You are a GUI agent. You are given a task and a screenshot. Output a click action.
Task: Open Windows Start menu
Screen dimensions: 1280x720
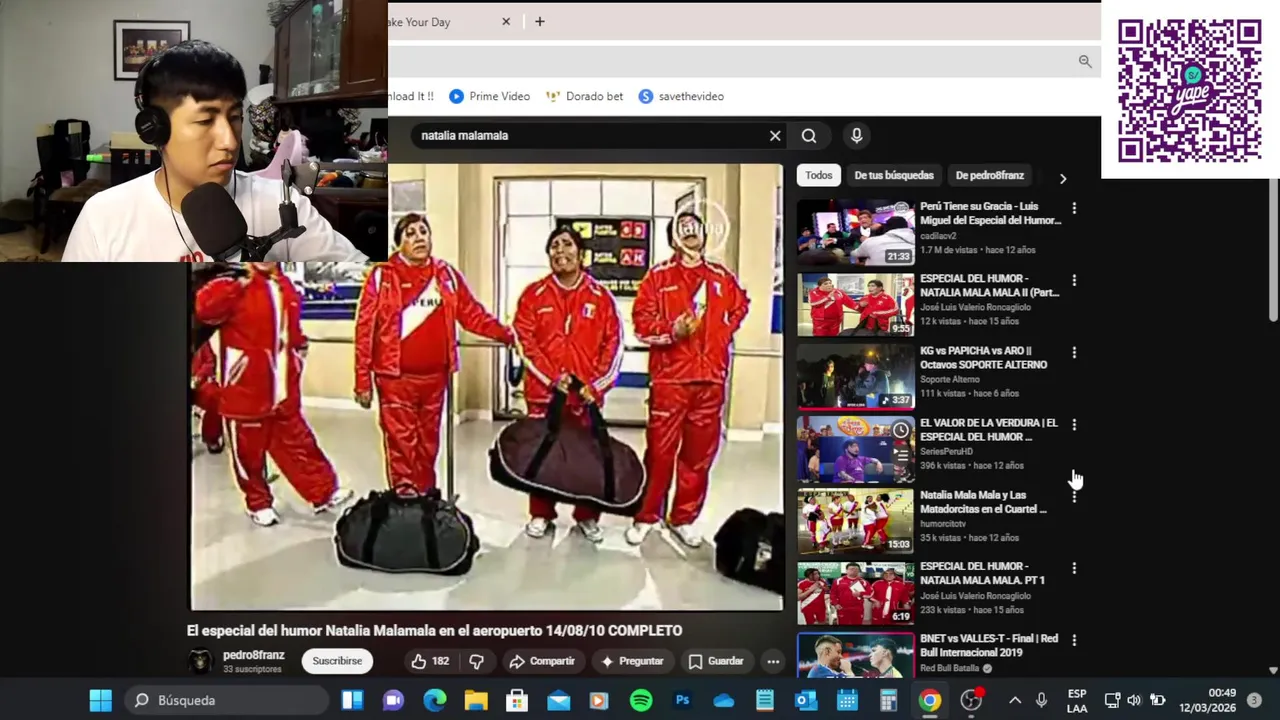[x=101, y=700]
